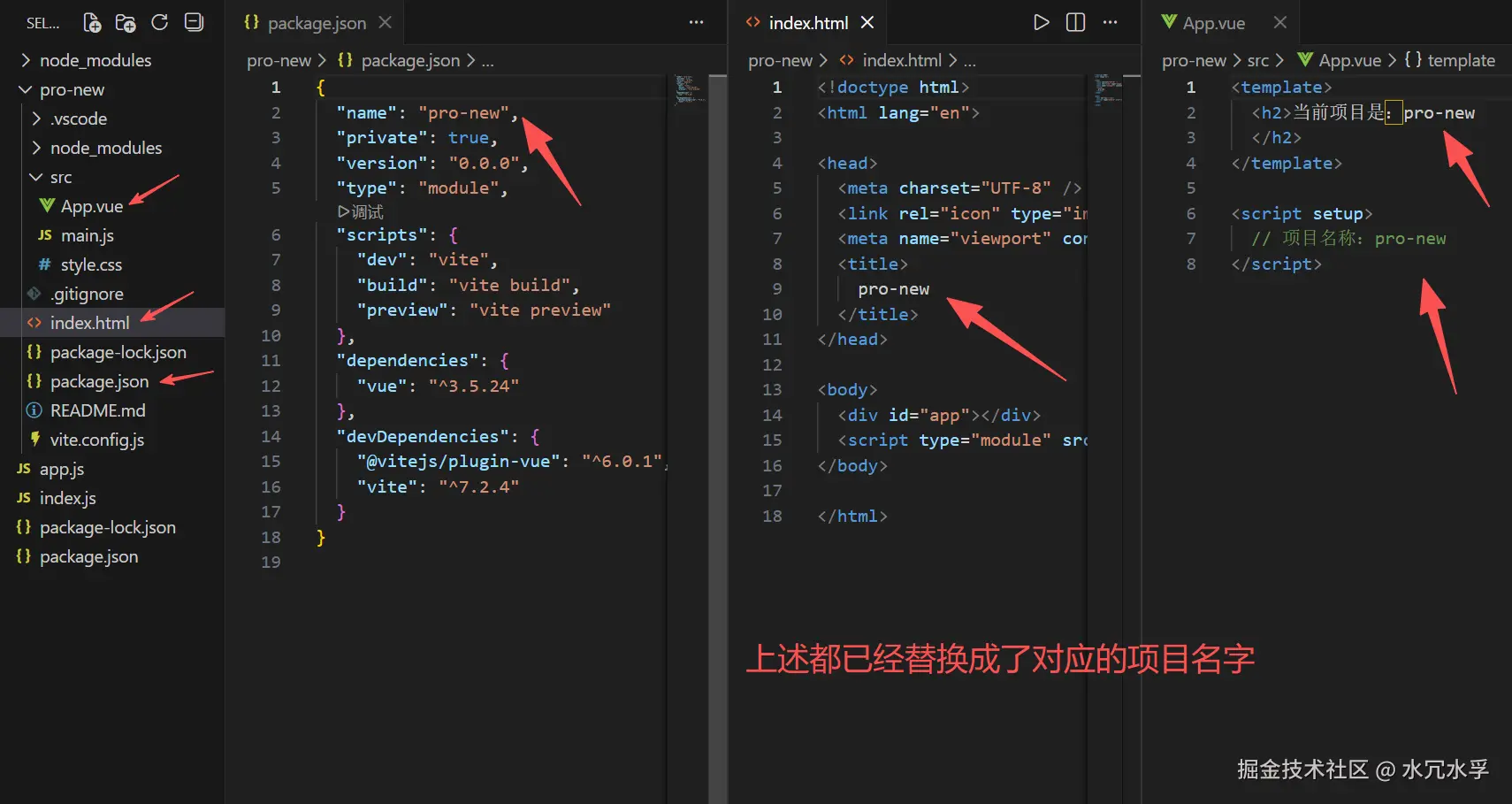This screenshot has width=1512, height=804.
Task: Open .gitignore from the explorer tree
Action: pyautogui.click(x=112, y=294)
